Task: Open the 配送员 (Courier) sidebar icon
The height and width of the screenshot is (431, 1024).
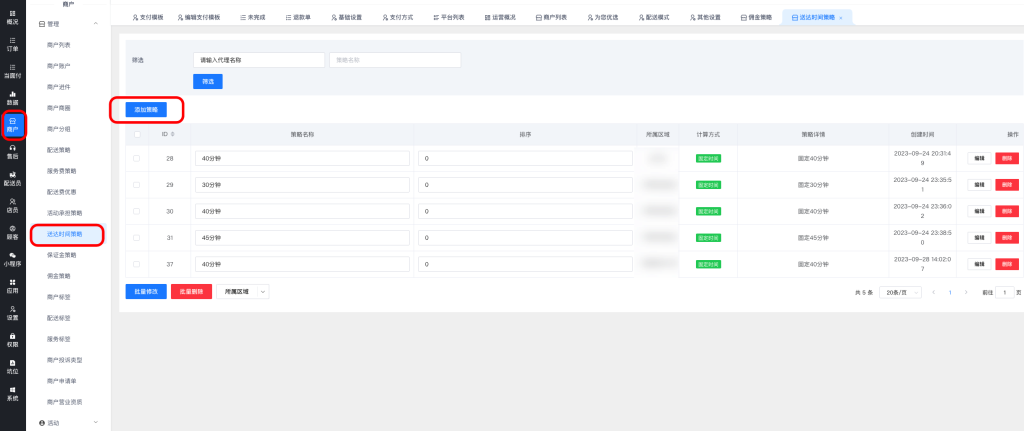Action: pos(12,179)
